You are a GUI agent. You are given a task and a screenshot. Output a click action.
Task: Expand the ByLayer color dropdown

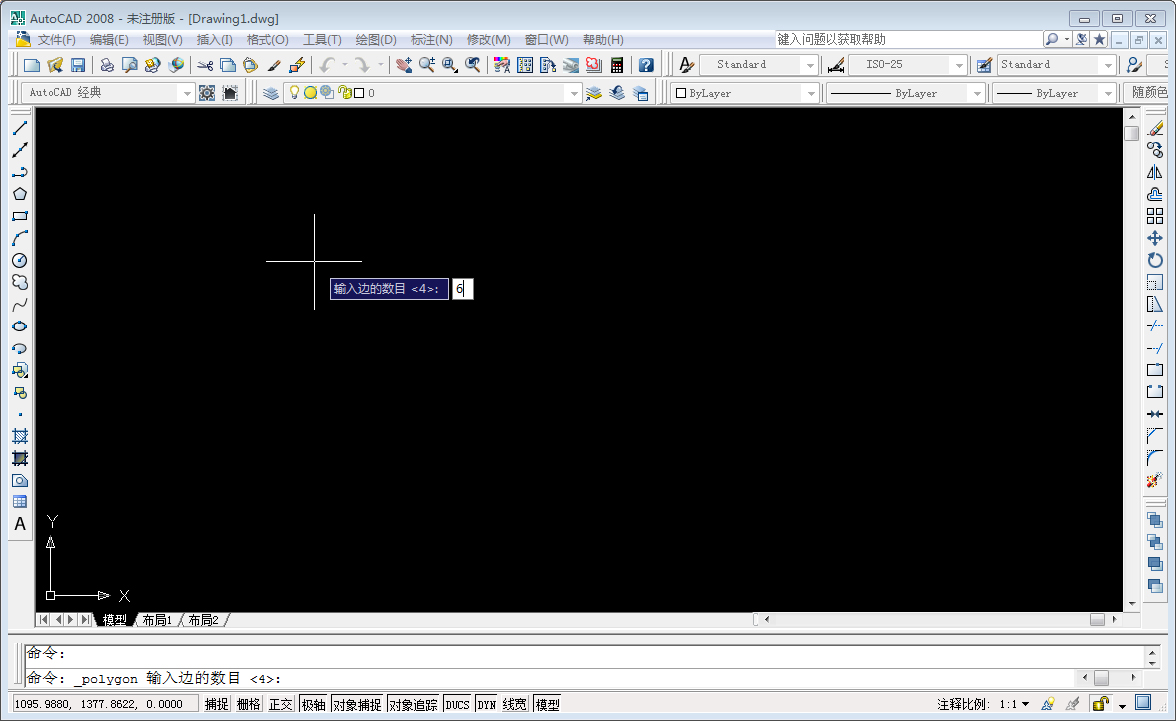pyautogui.click(x=811, y=93)
